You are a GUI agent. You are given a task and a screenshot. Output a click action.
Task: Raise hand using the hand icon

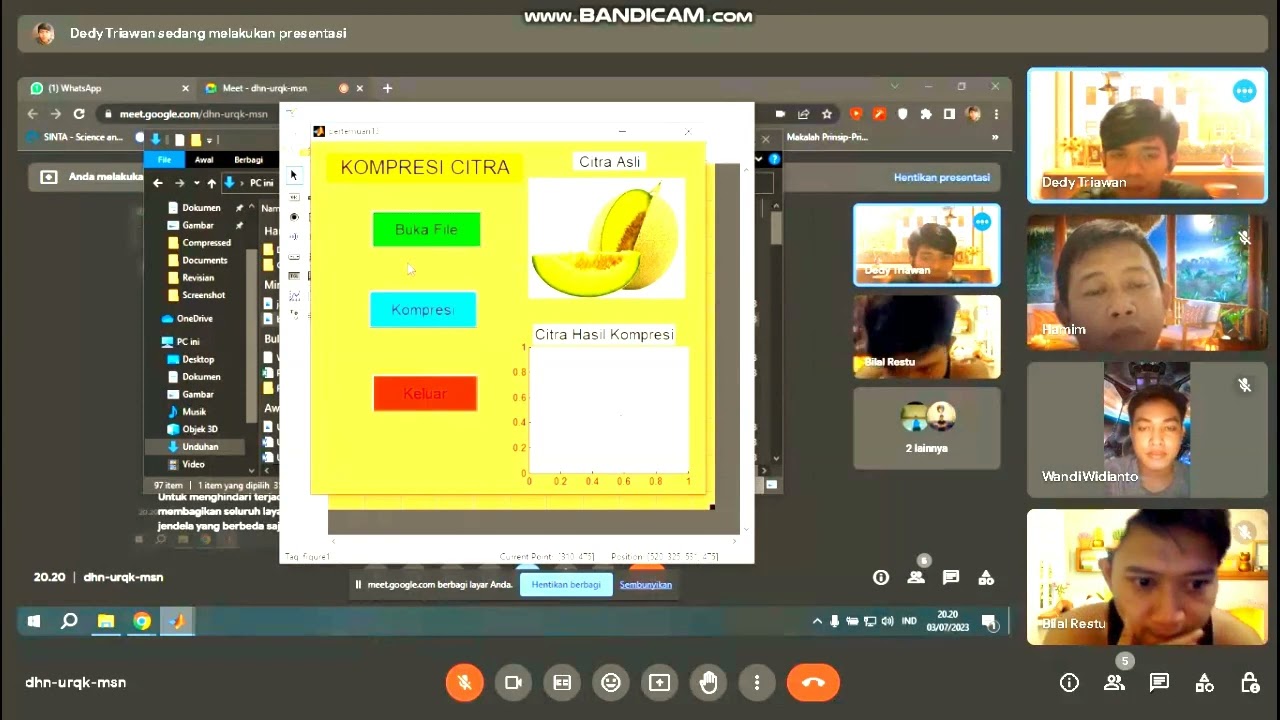coord(709,682)
